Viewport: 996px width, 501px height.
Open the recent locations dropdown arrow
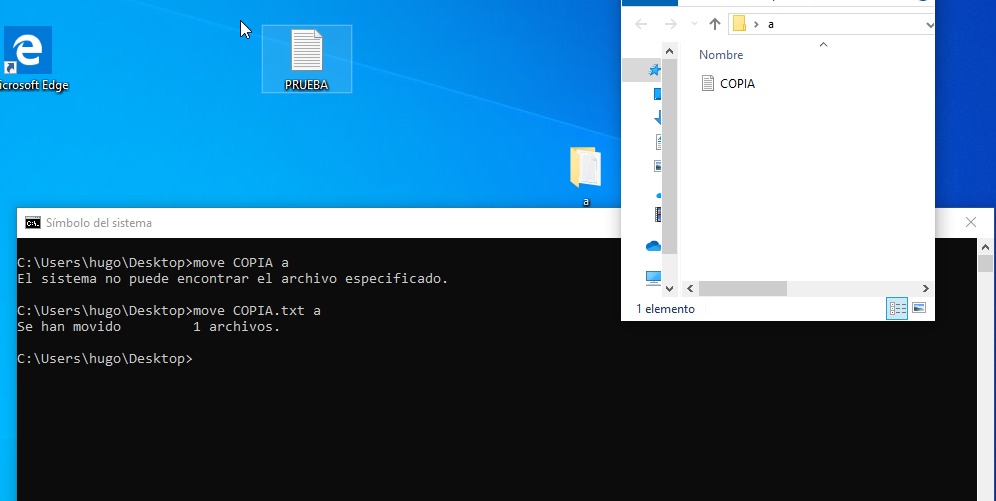click(692, 24)
